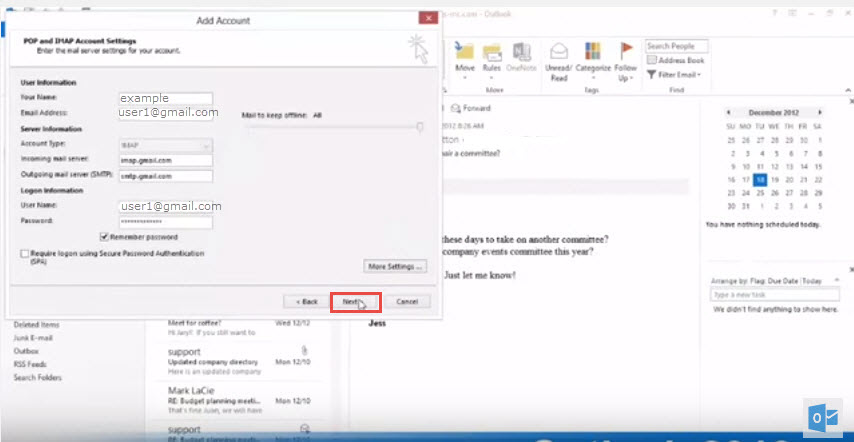Click the Next button in Add Account

point(355,302)
